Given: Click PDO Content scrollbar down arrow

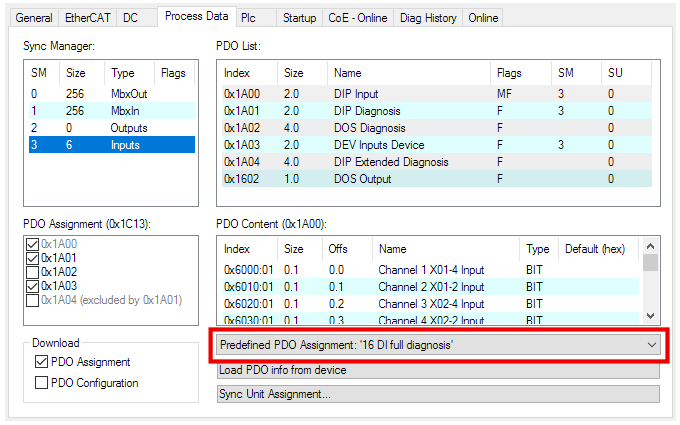Looking at the screenshot, I should (650, 316).
